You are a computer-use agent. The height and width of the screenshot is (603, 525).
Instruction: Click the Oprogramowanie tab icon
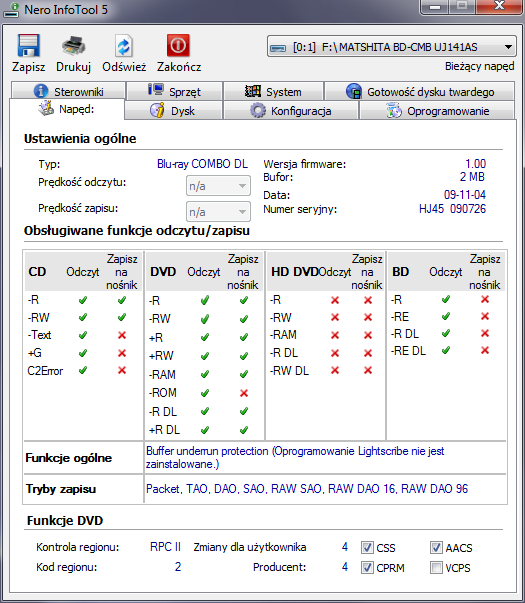click(394, 110)
